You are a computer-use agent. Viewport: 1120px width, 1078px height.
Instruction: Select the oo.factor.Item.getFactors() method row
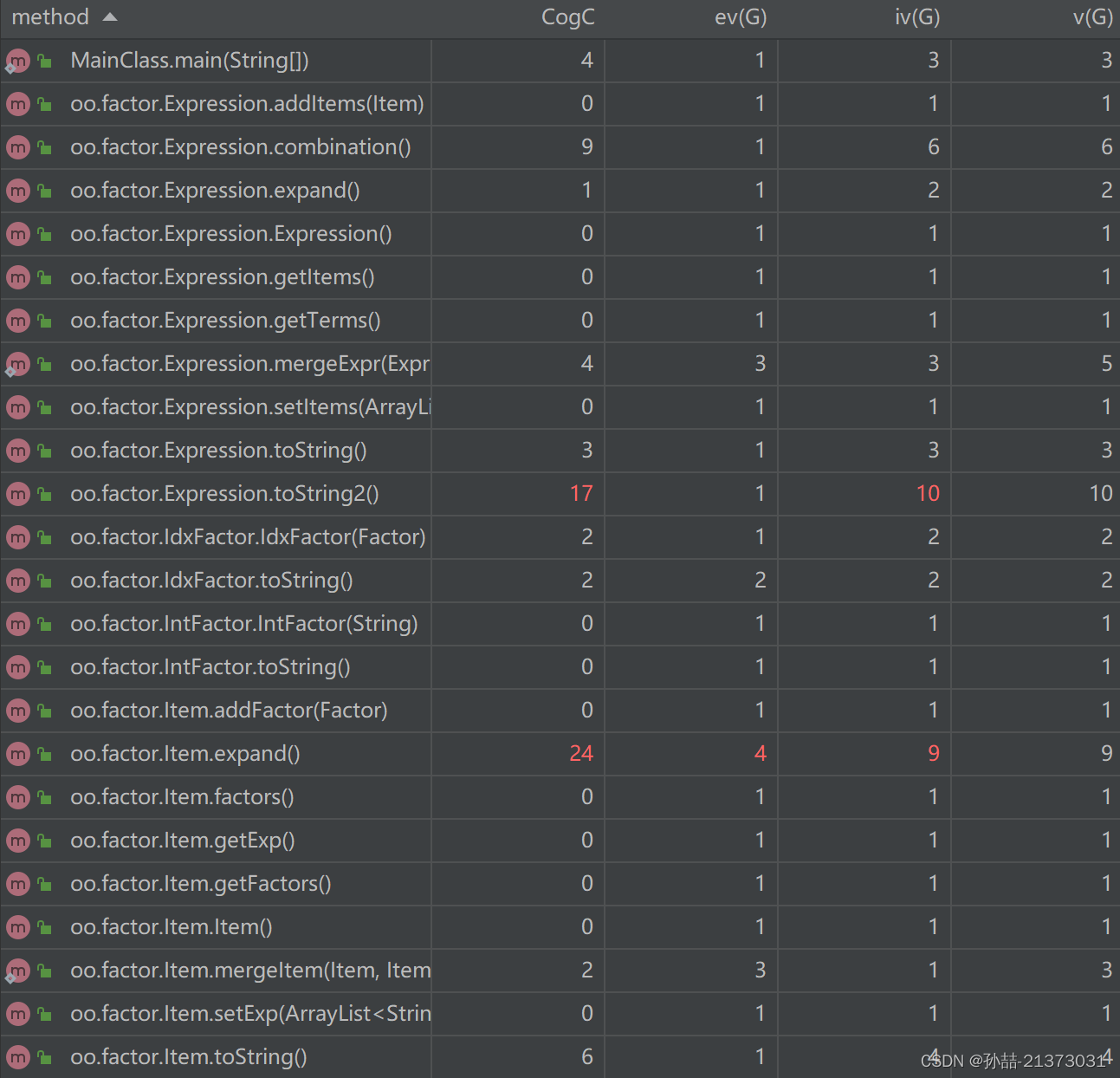(560, 884)
